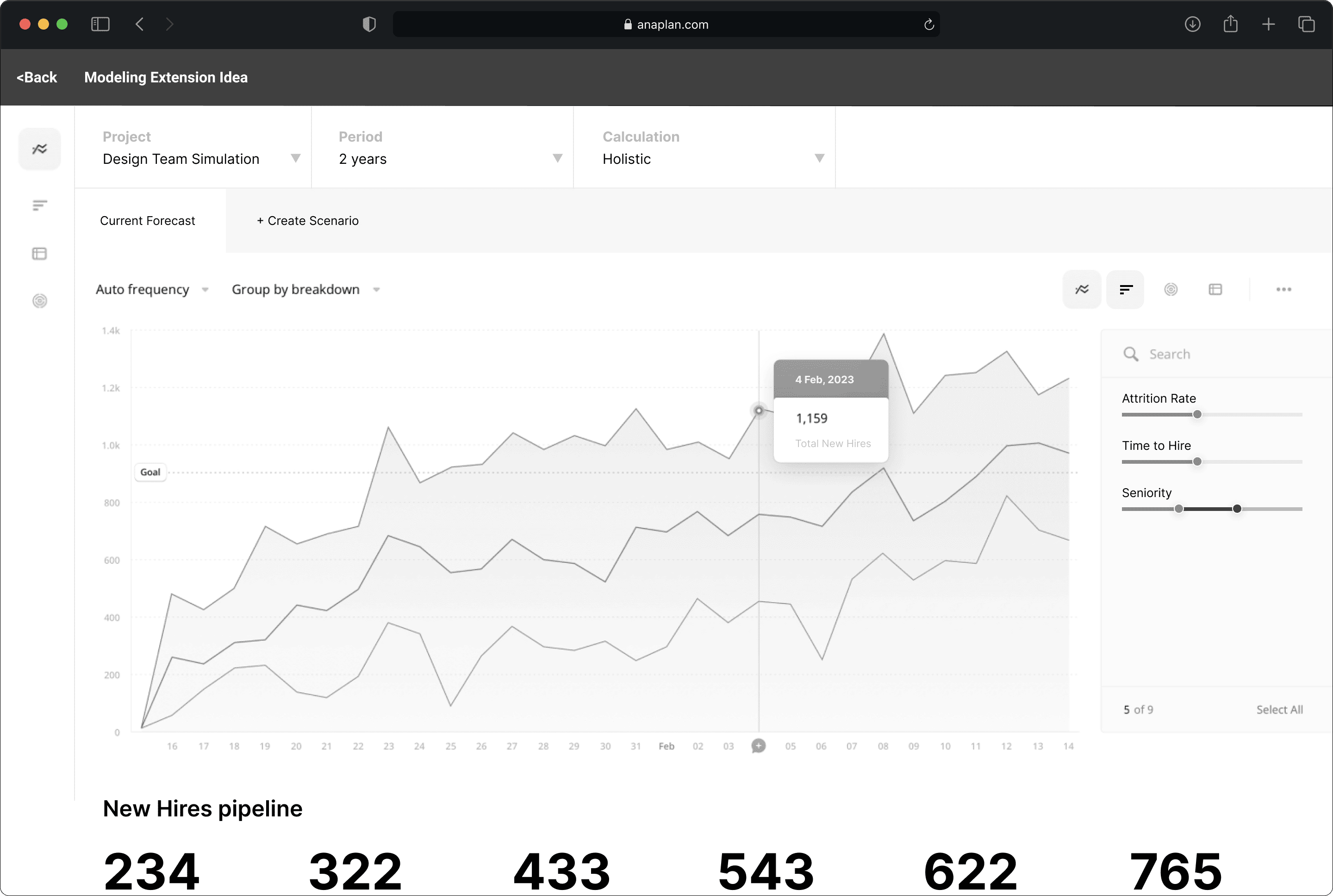
Task: Click the Time to Hire slider handle
Action: point(1197,462)
